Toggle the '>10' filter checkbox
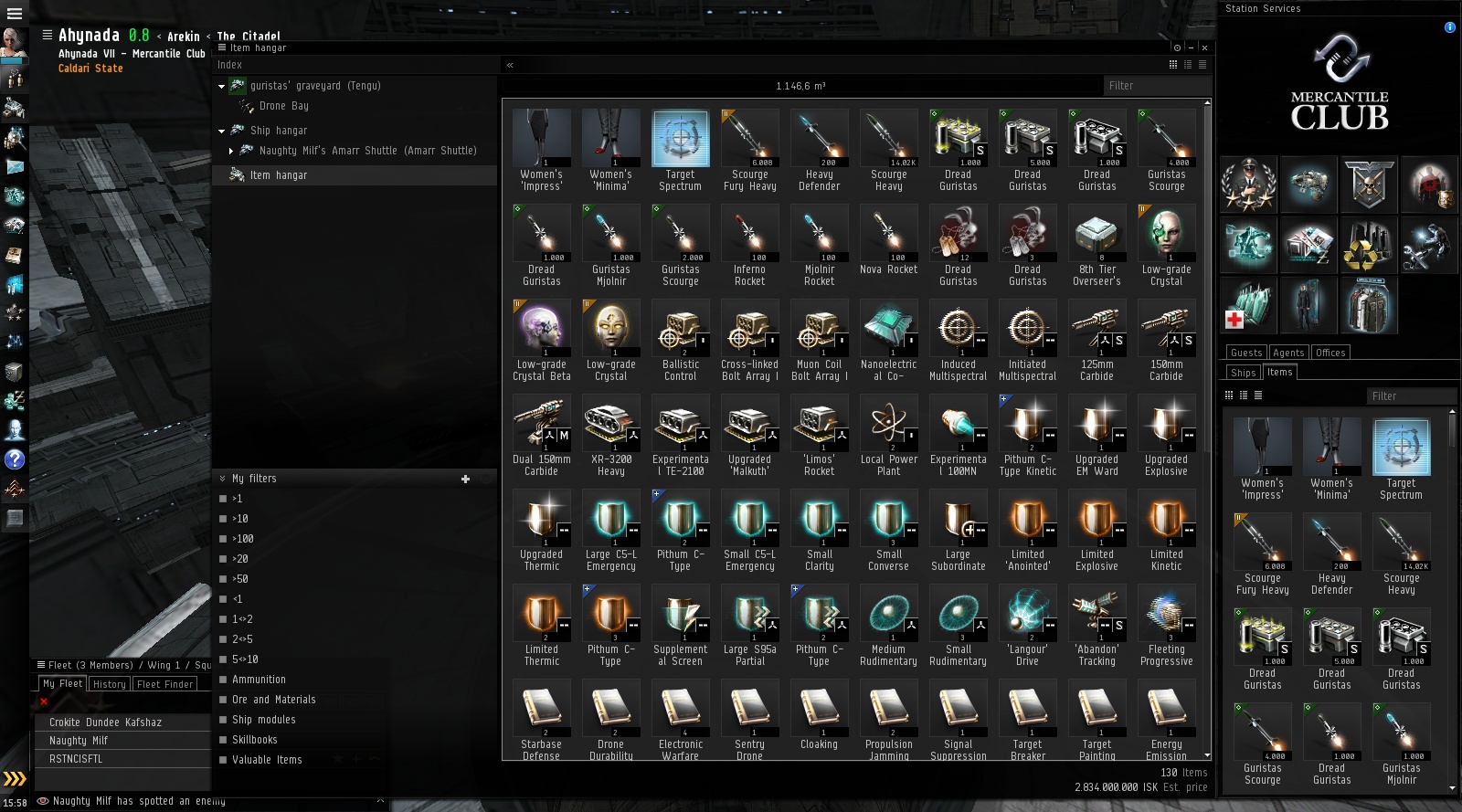This screenshot has width=1462, height=812. point(223,519)
